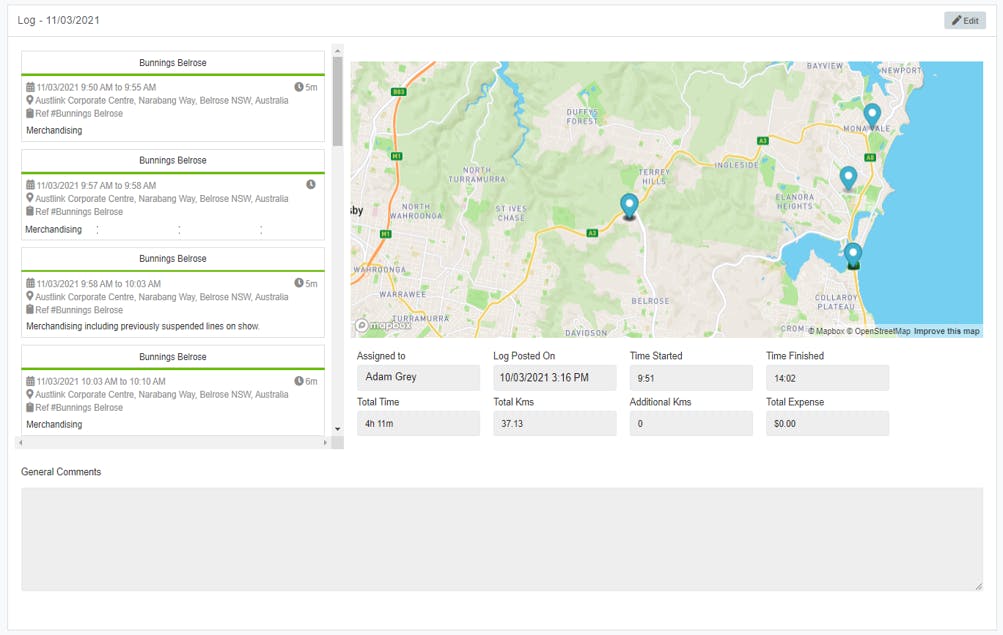The image size is (1003, 635).
Task: Click the map pin at Mona Vale
Action: [x=872, y=116]
